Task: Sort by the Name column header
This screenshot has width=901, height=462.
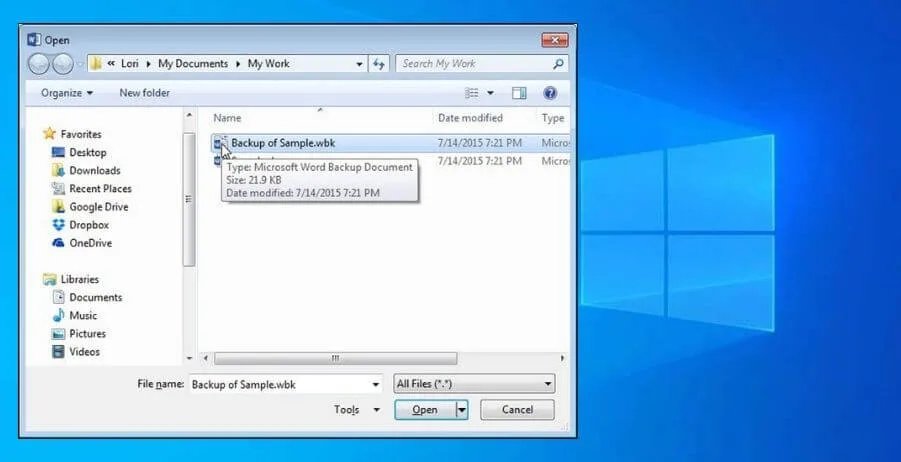Action: (x=227, y=118)
